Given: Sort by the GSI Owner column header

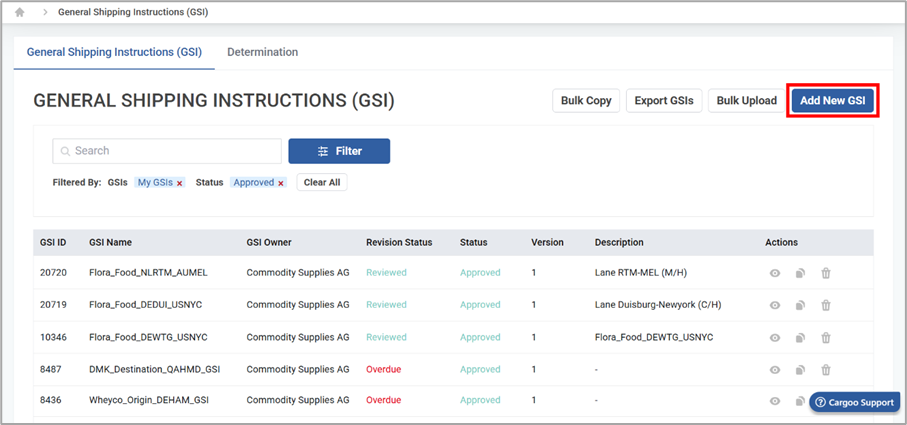Looking at the screenshot, I should pyautogui.click(x=269, y=242).
